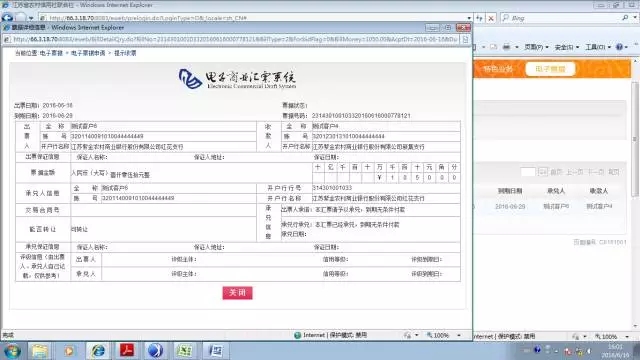Open the blue round arrow app taskbar icon
640x360 pixels.
[155, 351]
